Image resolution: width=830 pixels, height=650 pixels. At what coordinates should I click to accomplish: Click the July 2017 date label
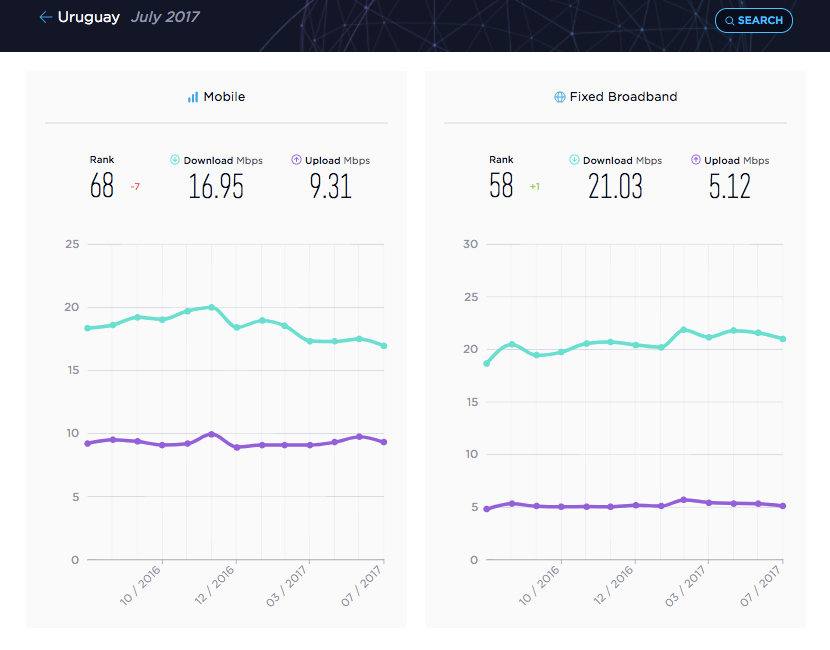(x=165, y=17)
